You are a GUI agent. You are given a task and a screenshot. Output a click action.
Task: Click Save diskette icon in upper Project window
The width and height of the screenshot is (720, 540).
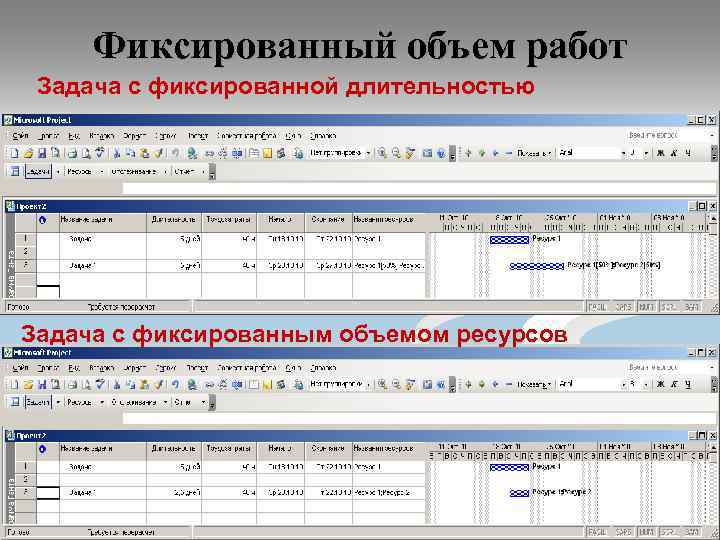coord(42,153)
